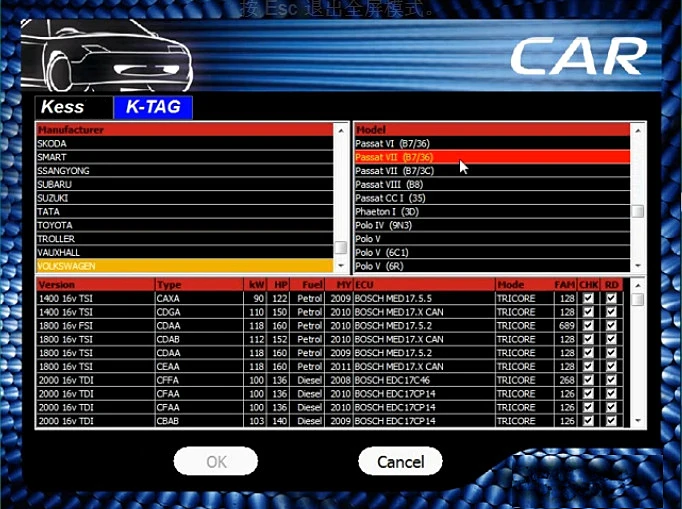
Task: Toggle RD checkbox for CFFA row
Action: [611, 380]
